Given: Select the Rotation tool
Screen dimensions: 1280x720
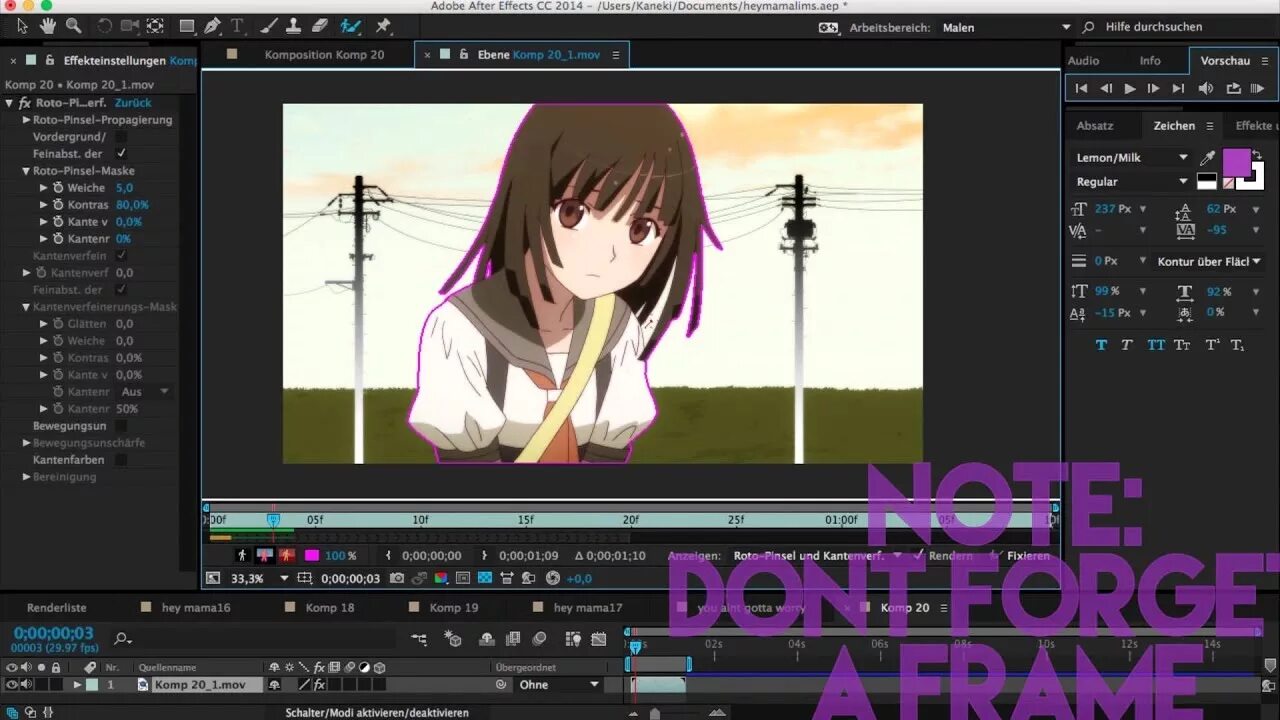Looking at the screenshot, I should click(105, 26).
